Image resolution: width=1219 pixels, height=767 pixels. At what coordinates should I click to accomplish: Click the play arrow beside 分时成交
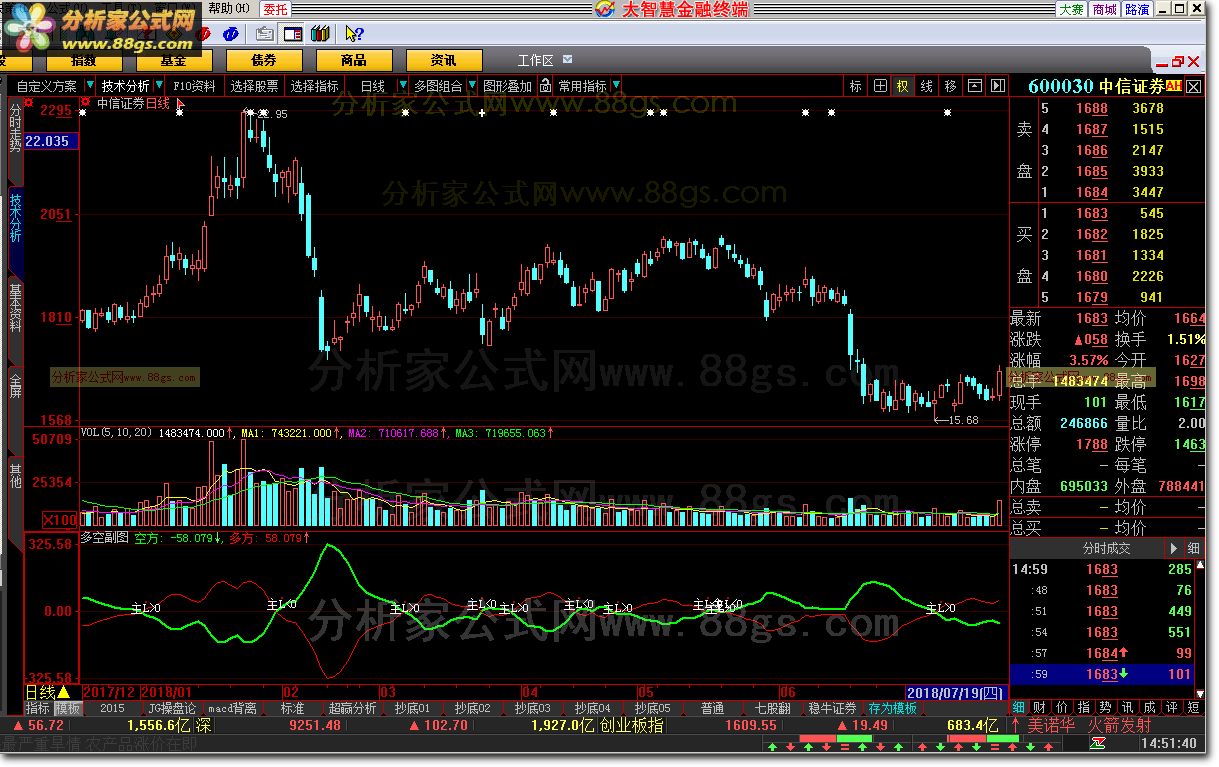[1174, 549]
